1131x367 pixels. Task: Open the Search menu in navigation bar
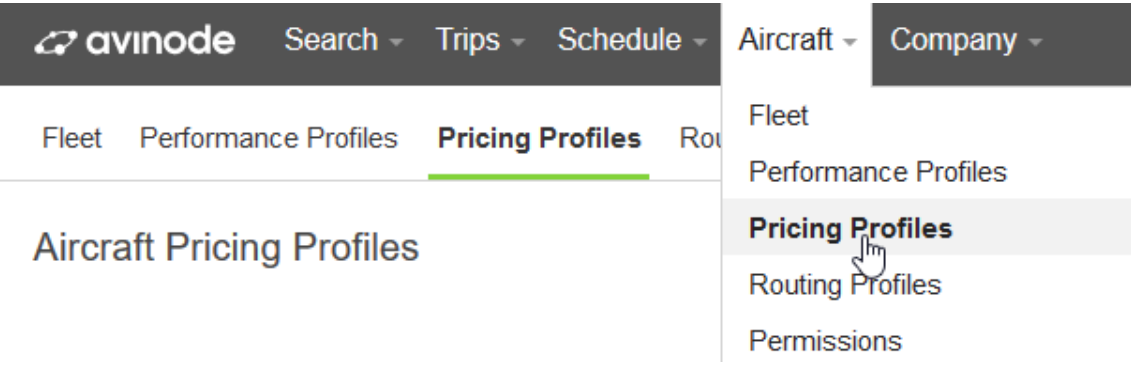coord(343,40)
